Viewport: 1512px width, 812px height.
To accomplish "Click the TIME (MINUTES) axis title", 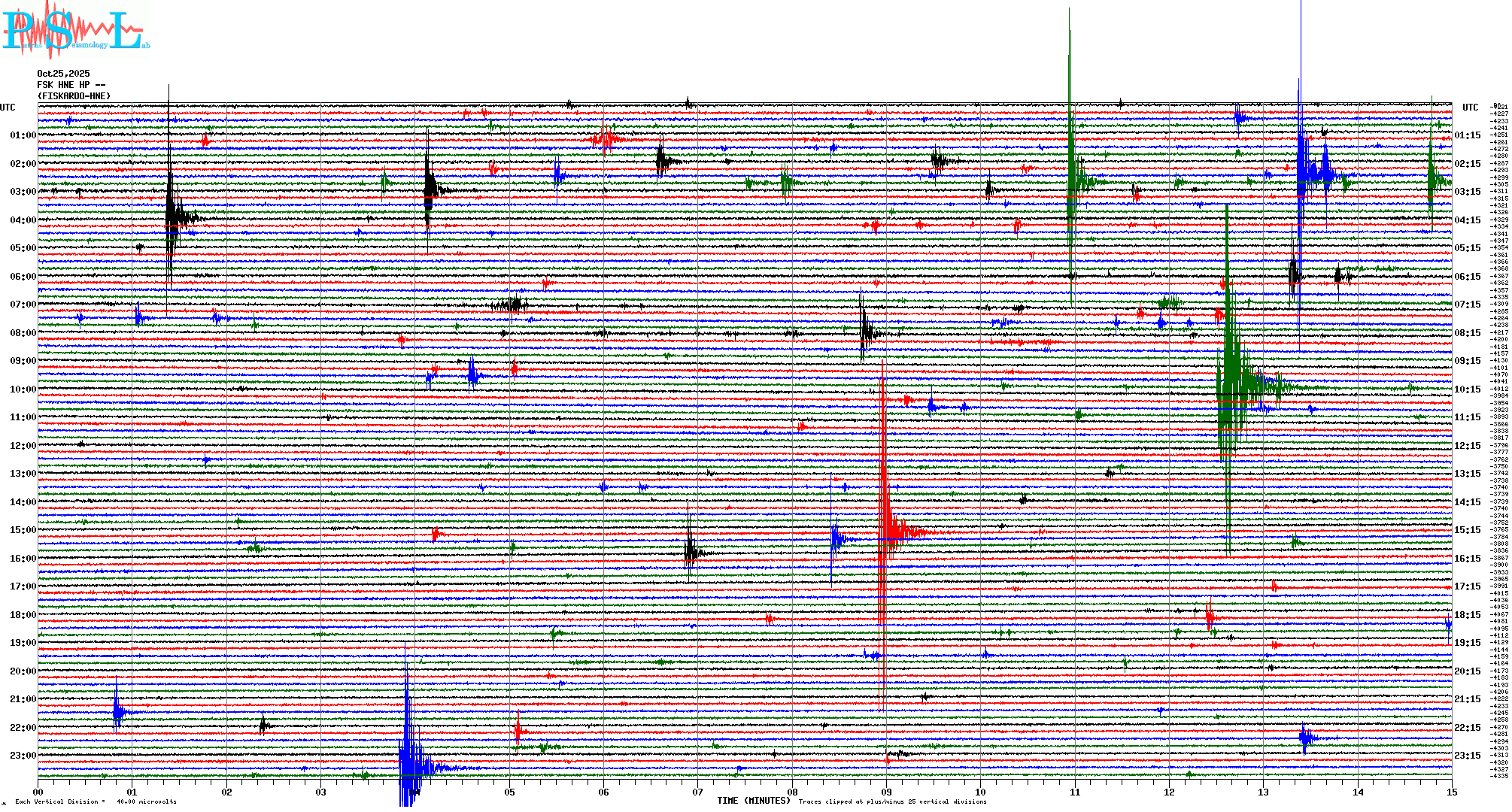I will click(754, 801).
